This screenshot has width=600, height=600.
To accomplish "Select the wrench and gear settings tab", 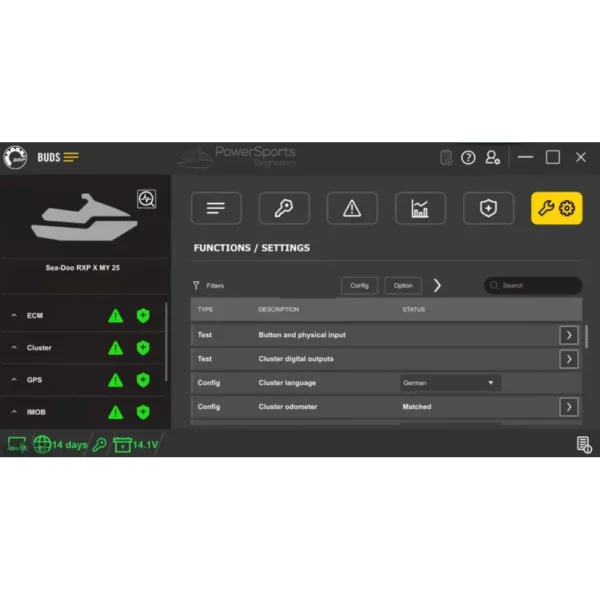I will (x=556, y=208).
